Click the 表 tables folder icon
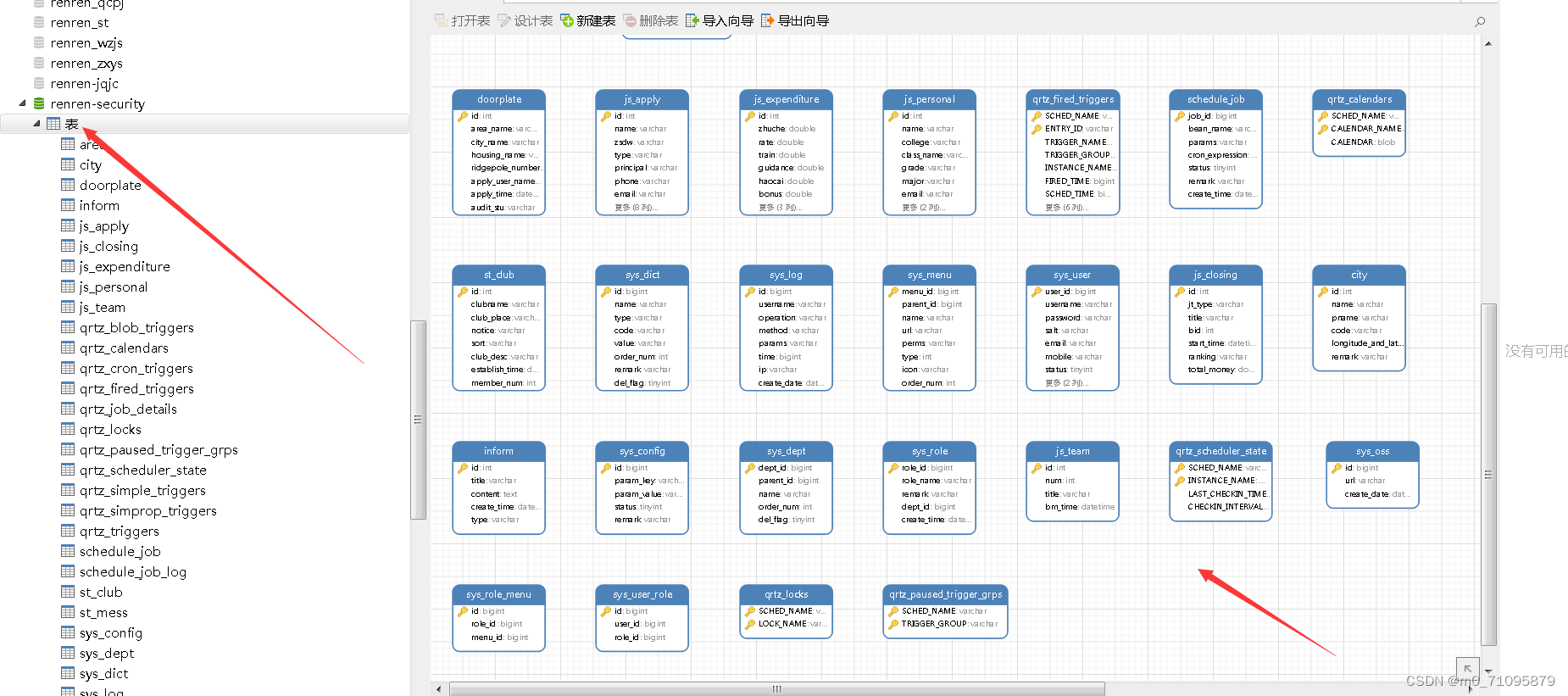This screenshot has width=1568, height=696. tap(53, 124)
